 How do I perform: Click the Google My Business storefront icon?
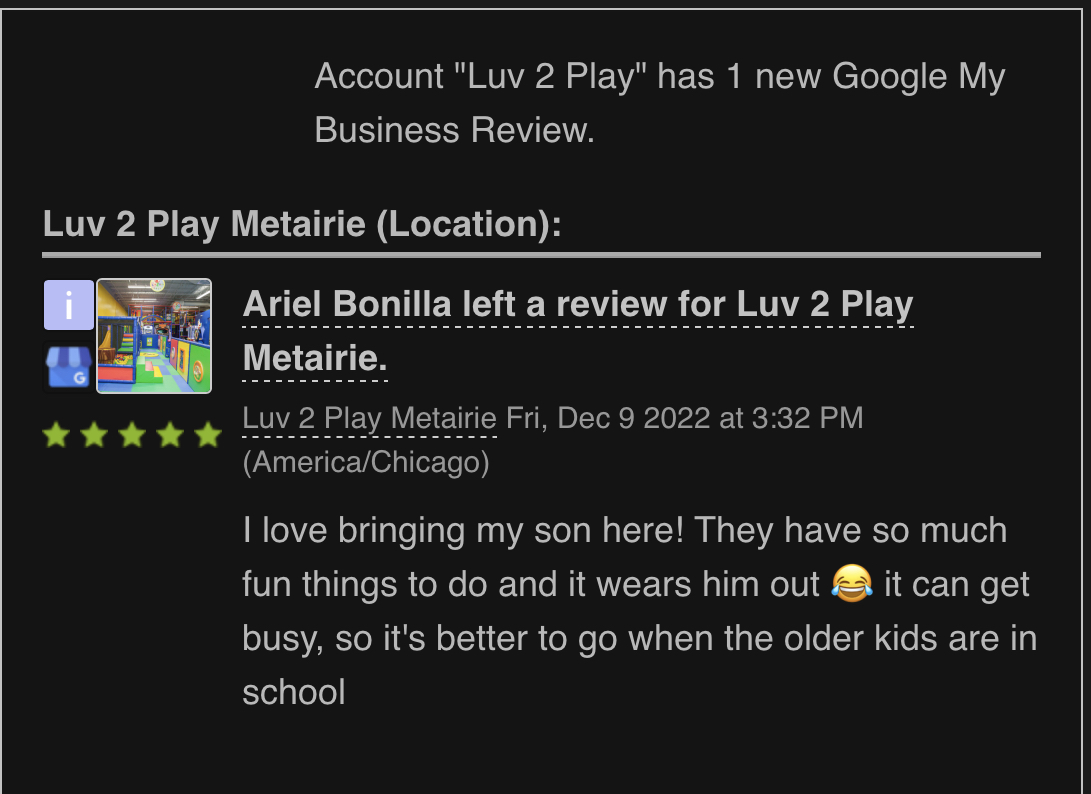[68, 367]
